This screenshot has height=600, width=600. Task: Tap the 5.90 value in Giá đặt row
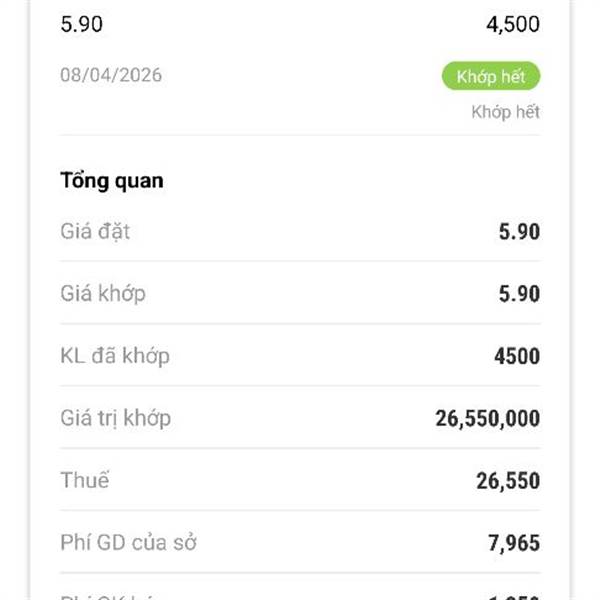[519, 232]
